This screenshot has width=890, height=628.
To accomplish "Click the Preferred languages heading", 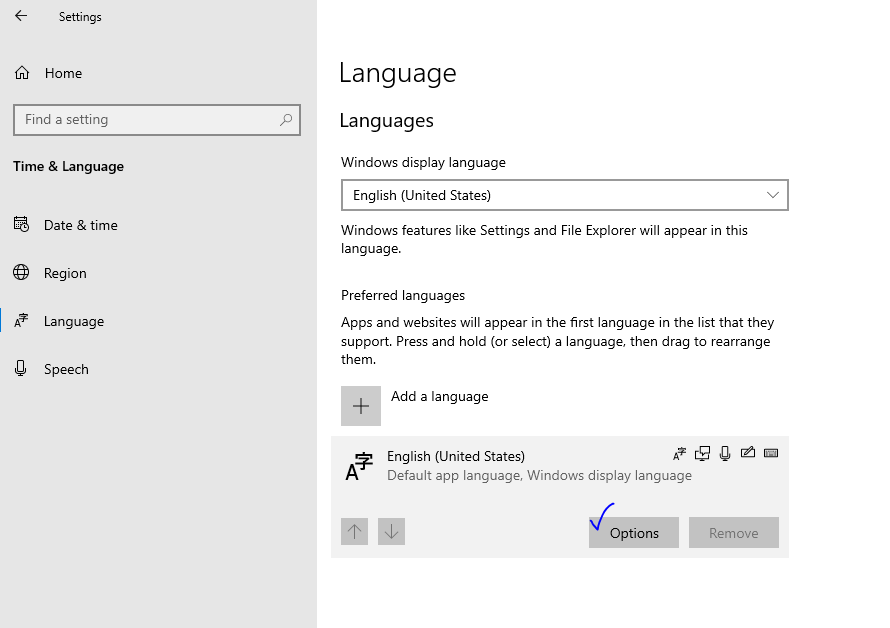I will (x=403, y=295).
